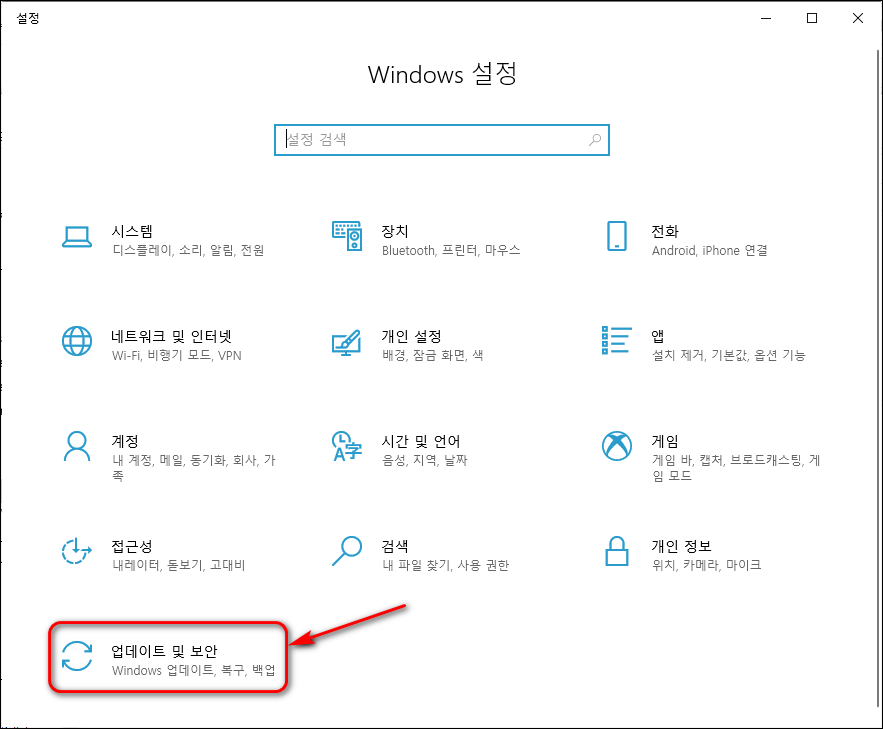Click '위치, 카메라, 마이크' description
The image size is (883, 729).
point(707,565)
